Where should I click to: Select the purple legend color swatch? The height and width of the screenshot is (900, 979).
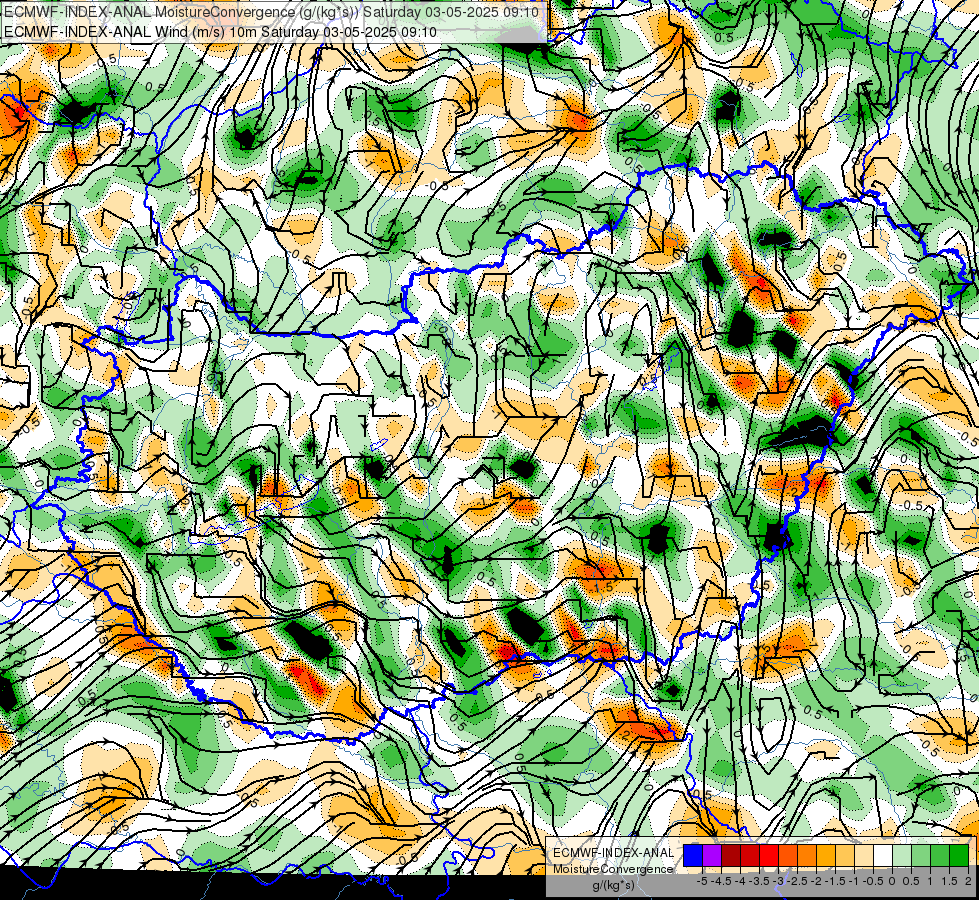pos(712,855)
